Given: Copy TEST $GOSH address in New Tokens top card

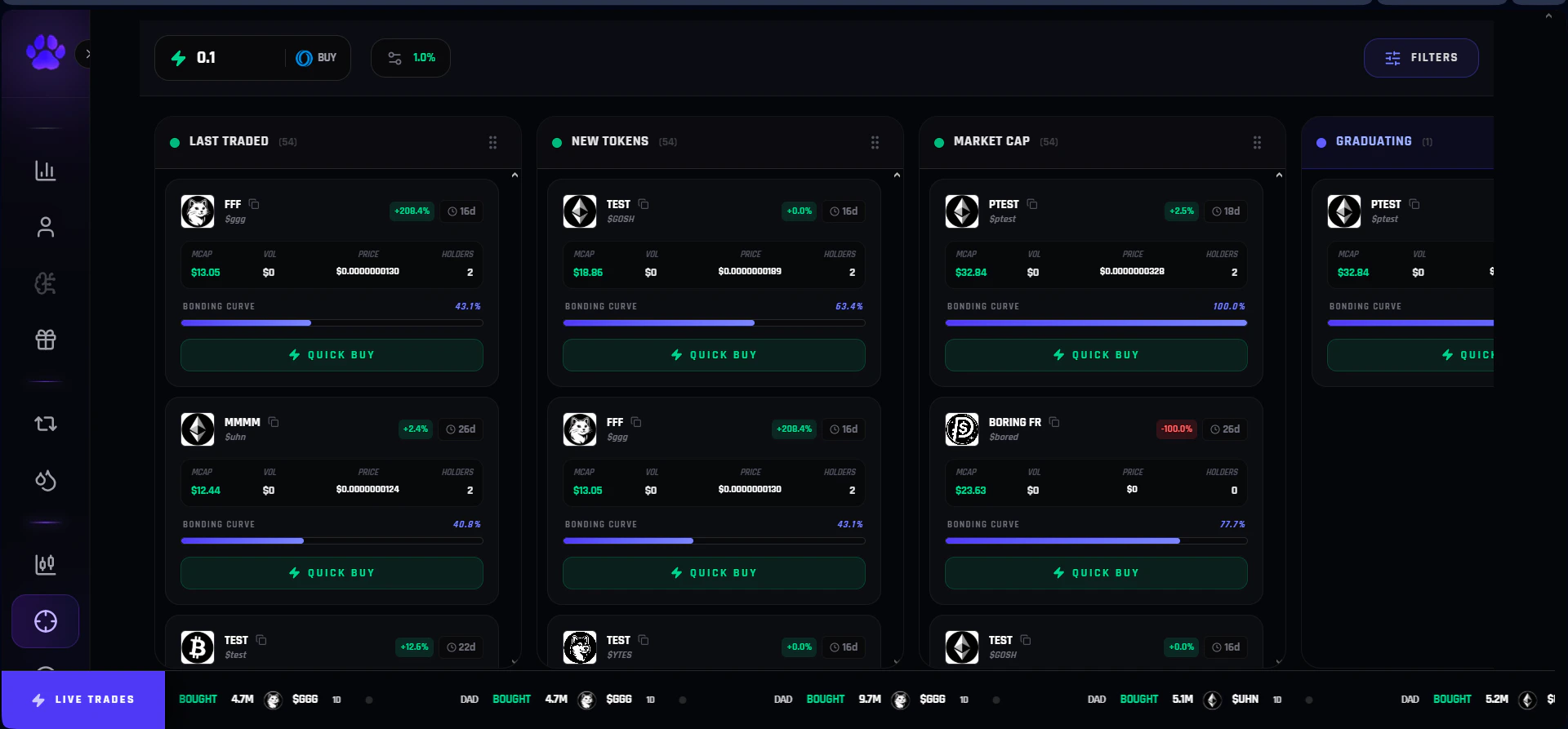Looking at the screenshot, I should click(x=644, y=204).
